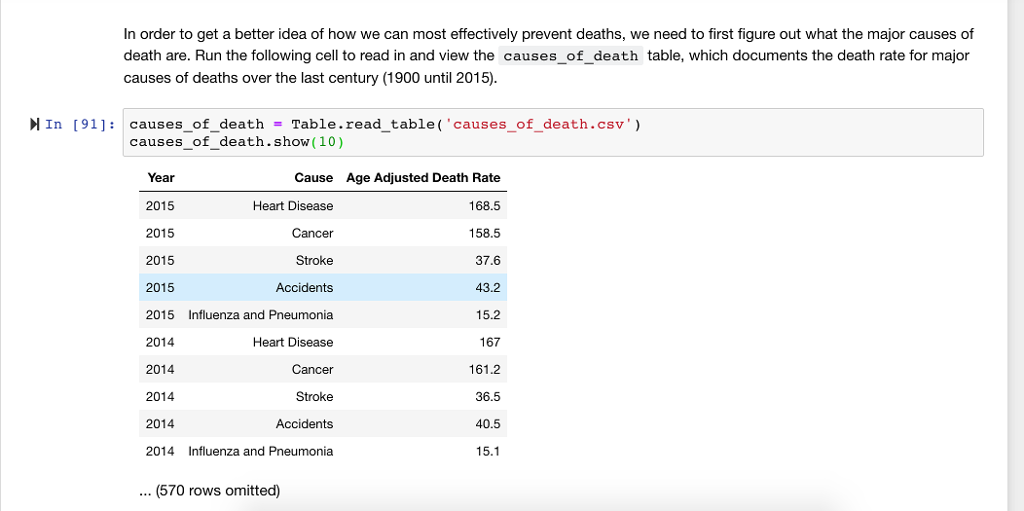This screenshot has height=511, width=1024.
Task: Select the 2015 Influenza and Pneumonia cell
Action: (261, 315)
